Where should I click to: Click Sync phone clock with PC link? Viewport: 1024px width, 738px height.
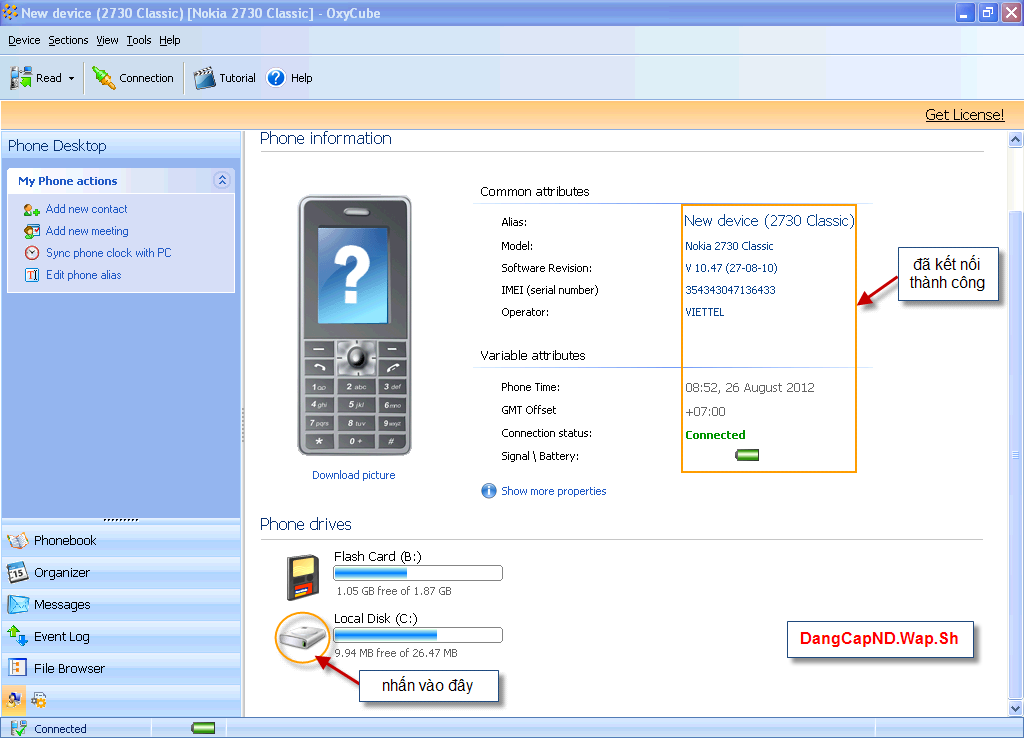[108, 253]
